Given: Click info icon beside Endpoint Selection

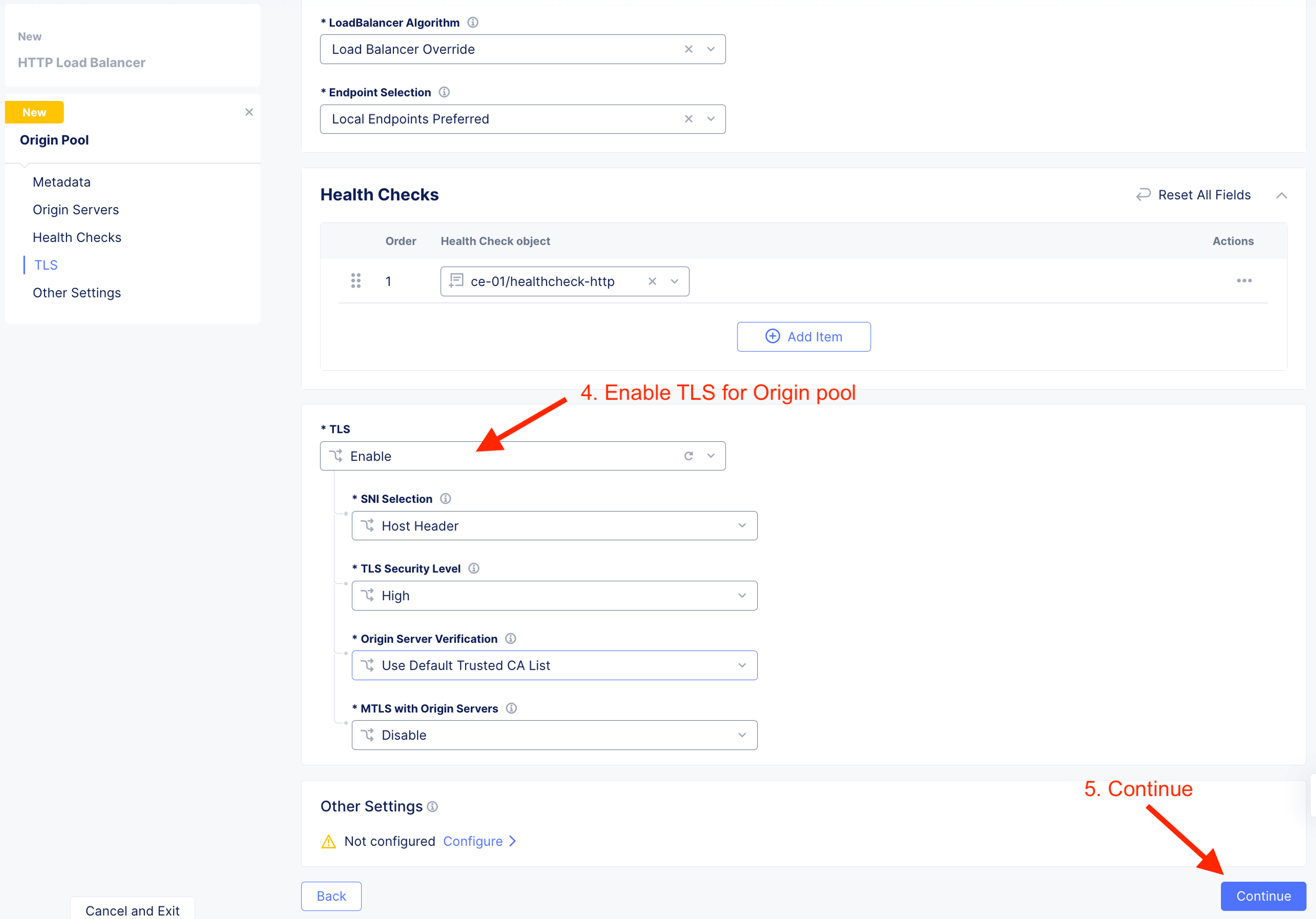Looking at the screenshot, I should pos(444,93).
